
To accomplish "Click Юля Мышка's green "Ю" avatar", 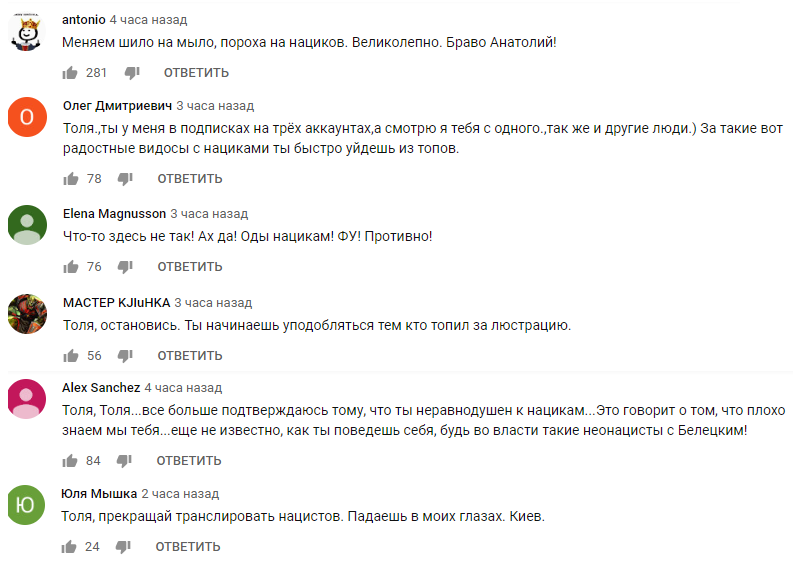I will click(27, 505).
